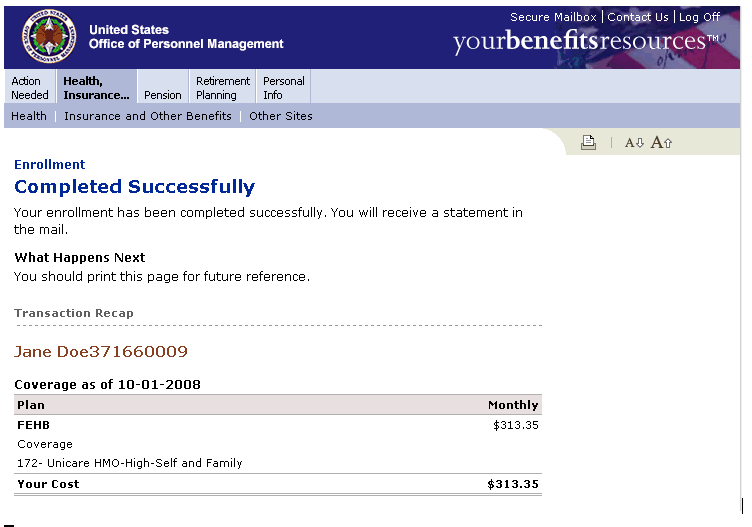Select the Health, Insurance tab
The width and height of the screenshot is (752, 527).
[96, 88]
